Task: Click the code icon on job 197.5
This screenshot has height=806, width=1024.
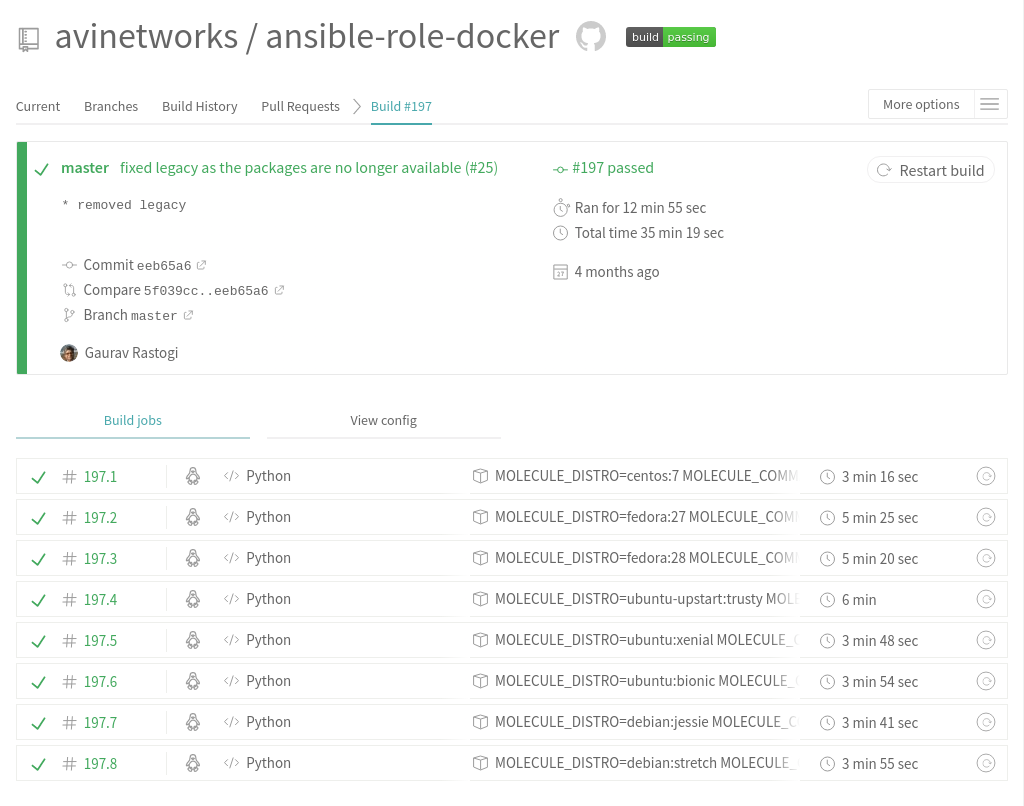Action: 231,639
